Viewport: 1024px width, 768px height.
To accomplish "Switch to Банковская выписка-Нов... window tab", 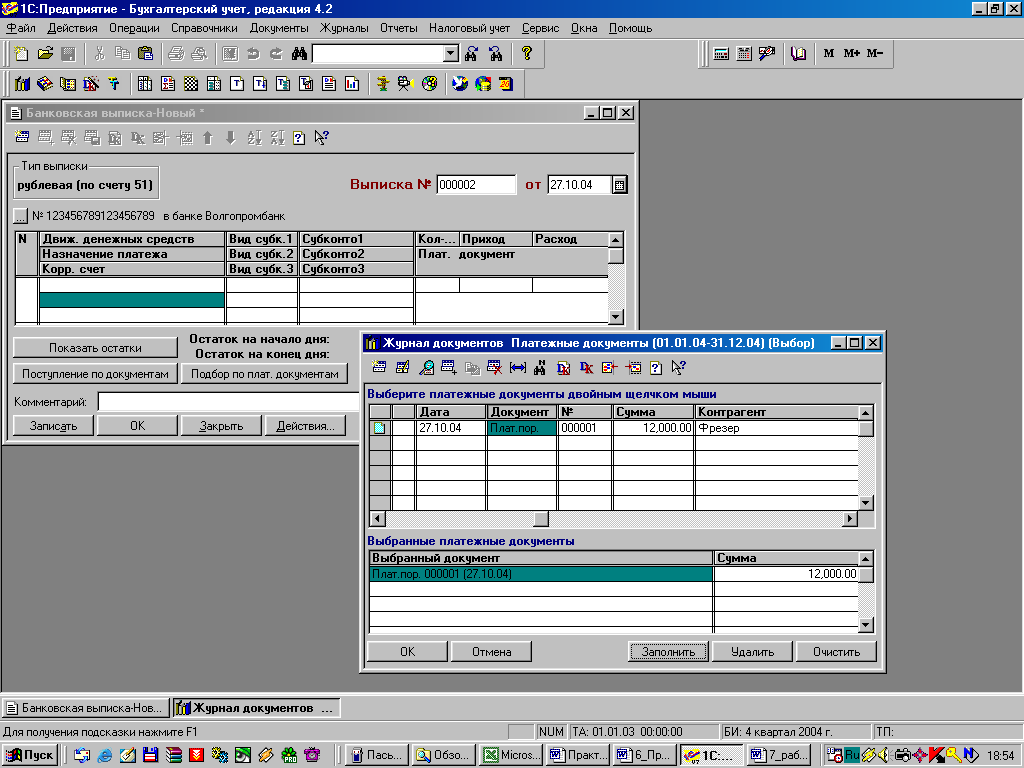I will pyautogui.click(x=86, y=708).
